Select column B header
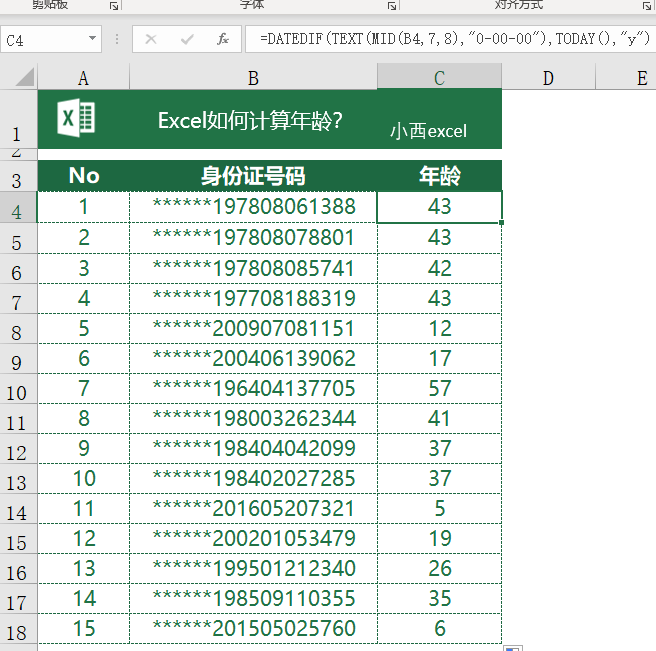Viewport: 656px width, 651px height. pyautogui.click(x=253, y=78)
